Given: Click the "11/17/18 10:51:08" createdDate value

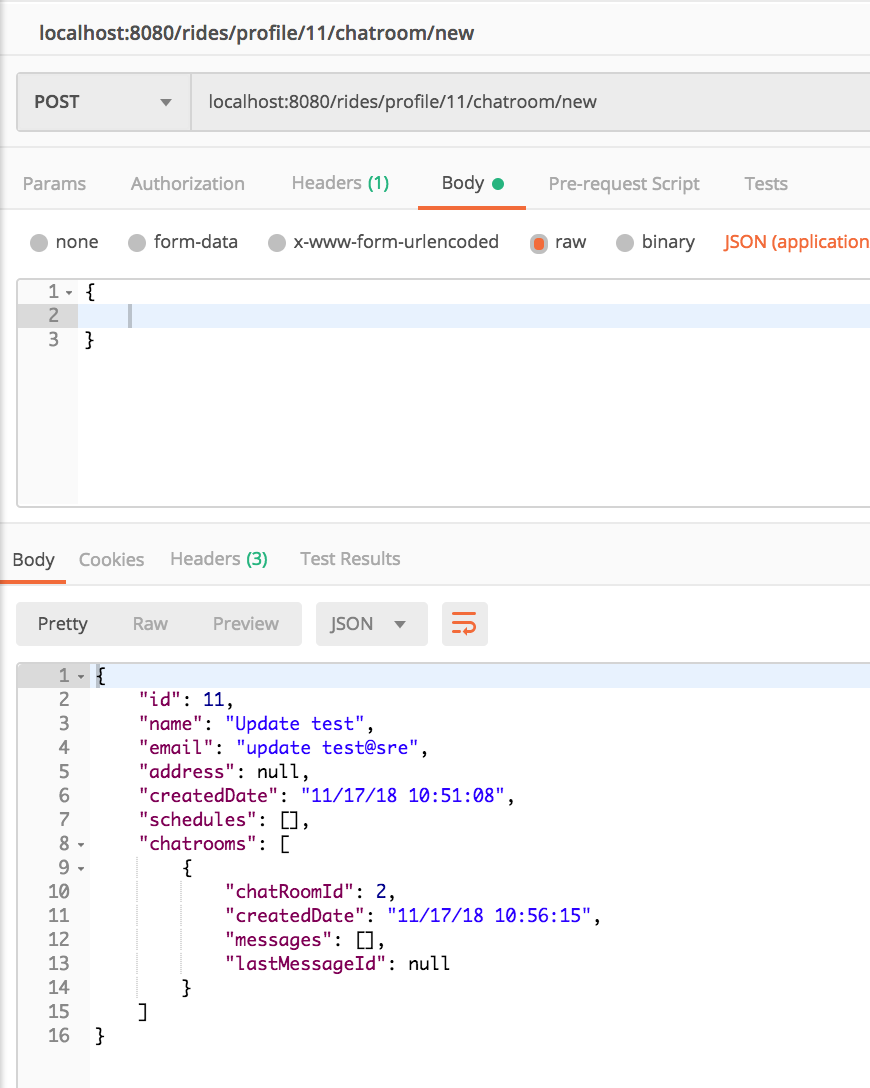Looking at the screenshot, I should tap(402, 796).
